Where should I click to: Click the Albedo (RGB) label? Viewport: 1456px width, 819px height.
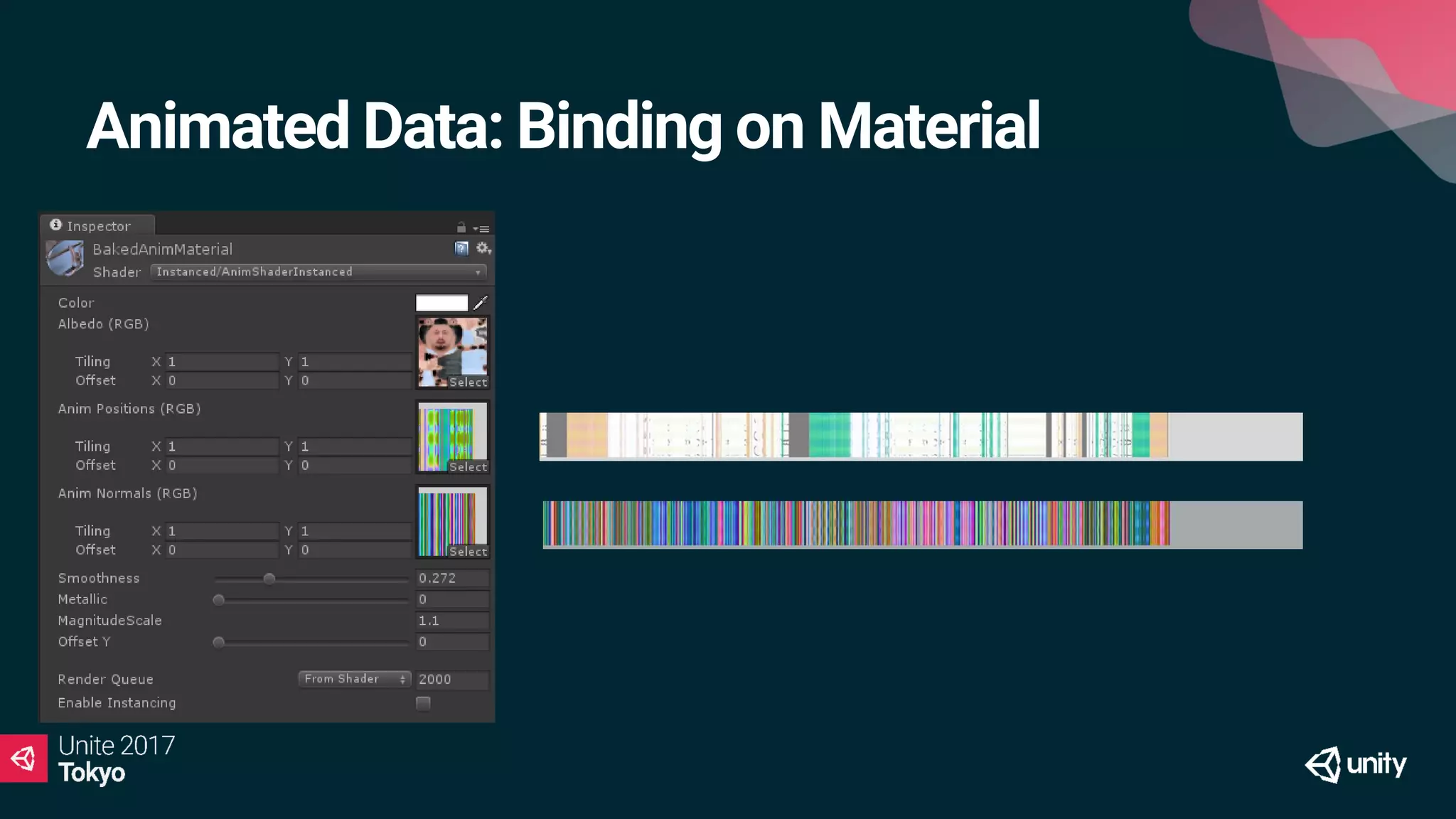pos(104,324)
